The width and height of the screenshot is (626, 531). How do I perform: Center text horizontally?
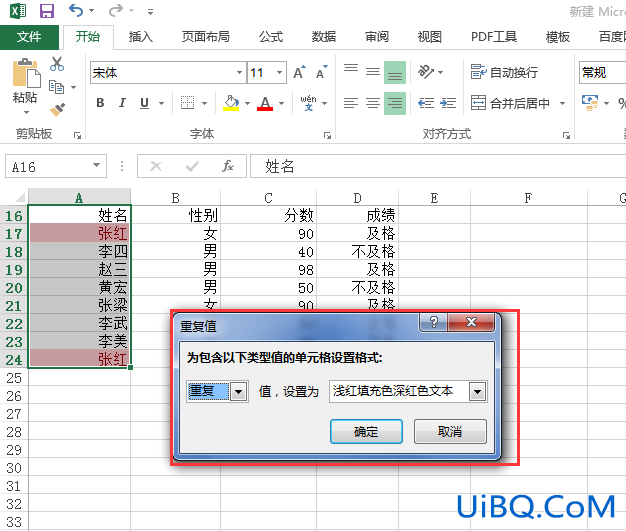click(x=373, y=103)
